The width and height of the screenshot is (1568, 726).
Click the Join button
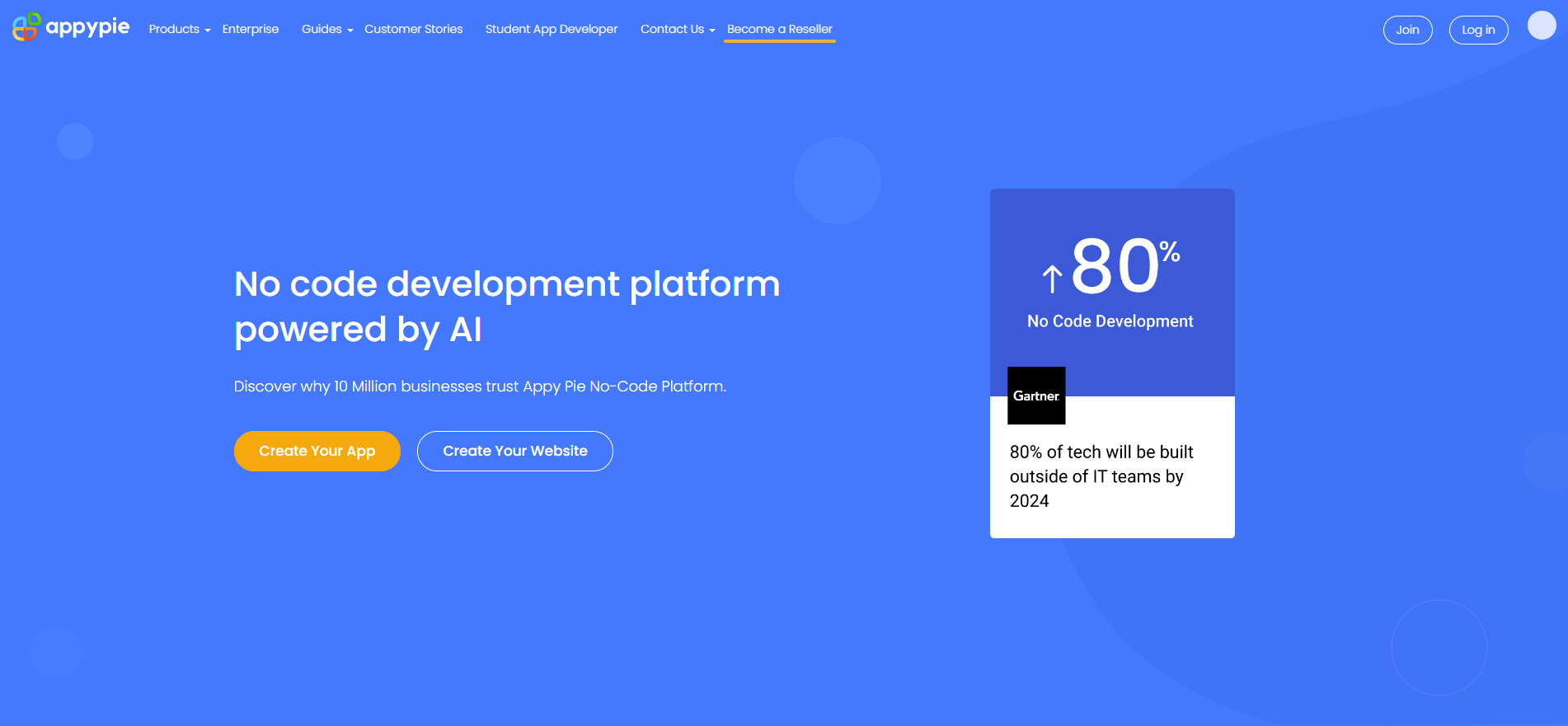(1408, 30)
